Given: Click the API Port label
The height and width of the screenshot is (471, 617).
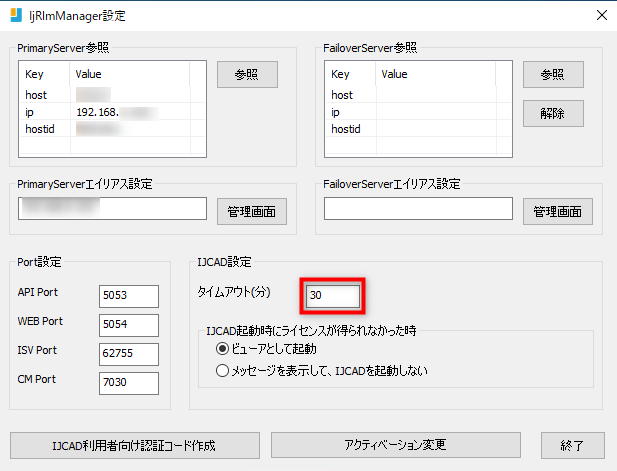Looking at the screenshot, I should coord(38,292).
